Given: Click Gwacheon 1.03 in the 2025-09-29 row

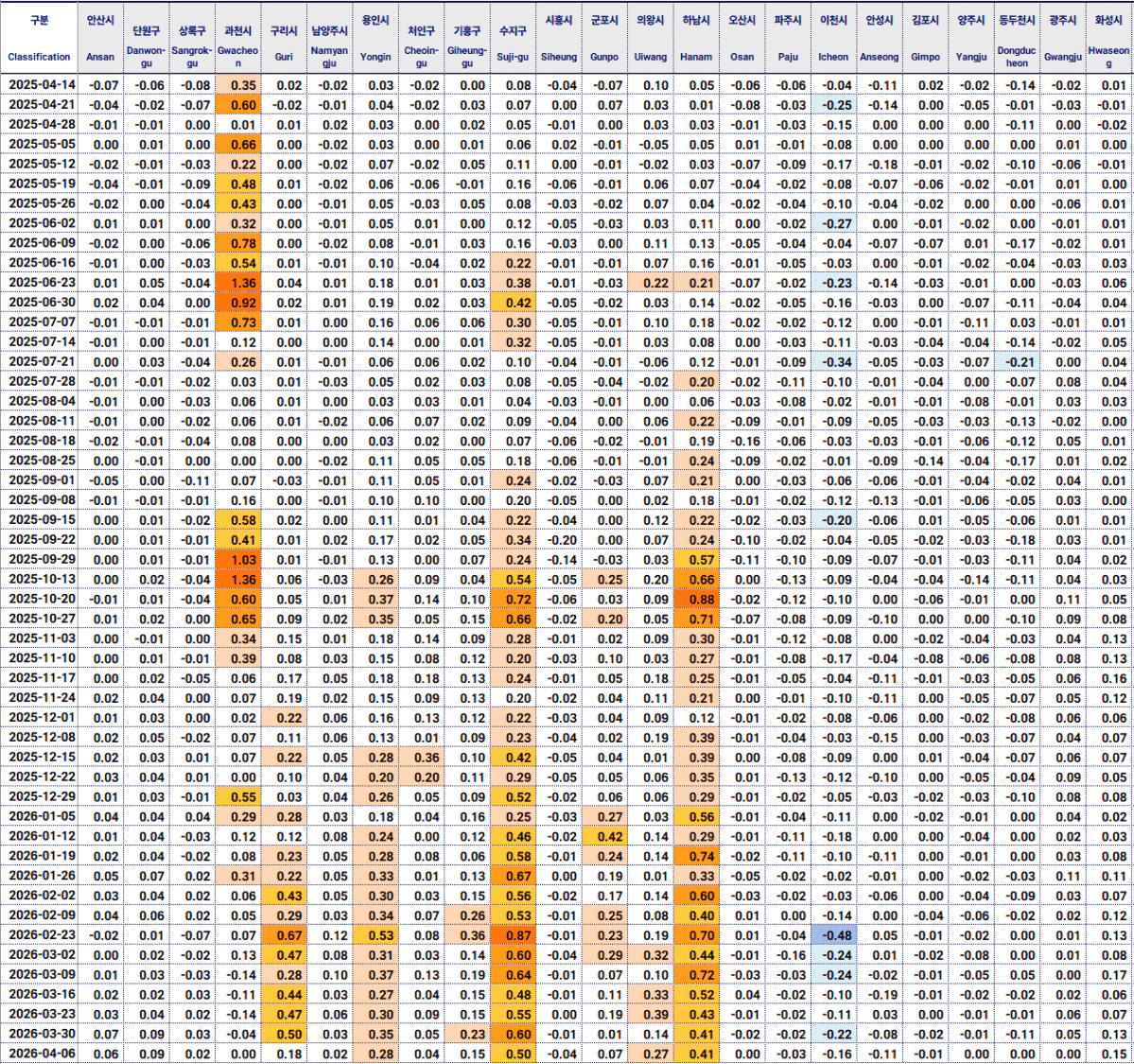Looking at the screenshot, I should click(238, 560).
